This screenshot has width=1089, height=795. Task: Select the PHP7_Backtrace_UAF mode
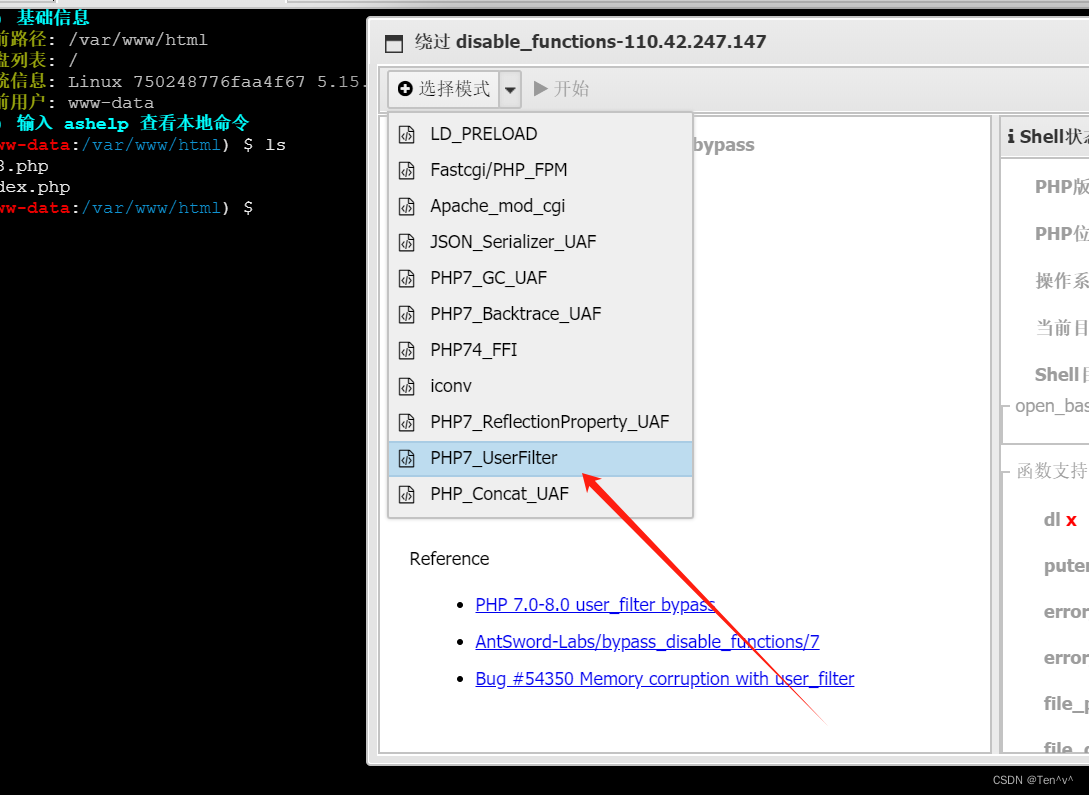(x=515, y=313)
